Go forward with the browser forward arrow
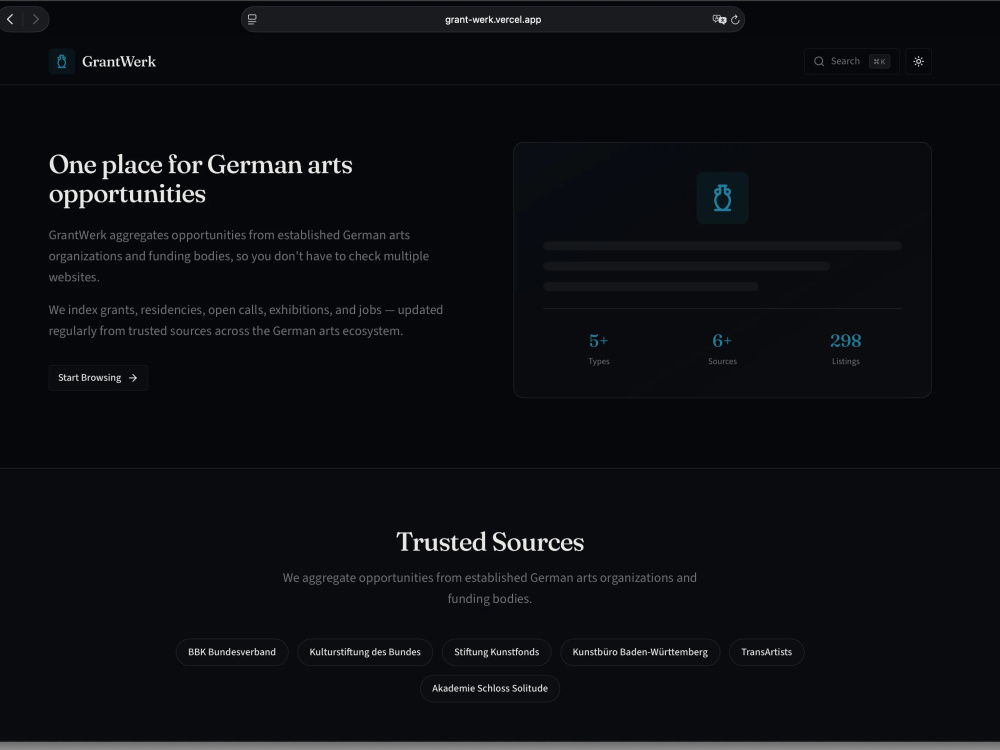 click(36, 20)
